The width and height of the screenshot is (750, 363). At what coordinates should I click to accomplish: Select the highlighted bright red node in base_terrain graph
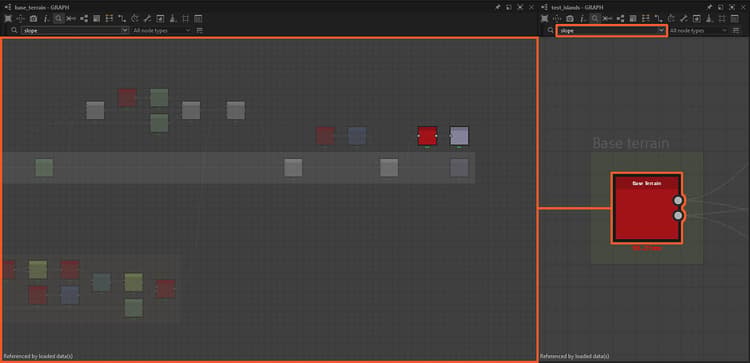427,136
